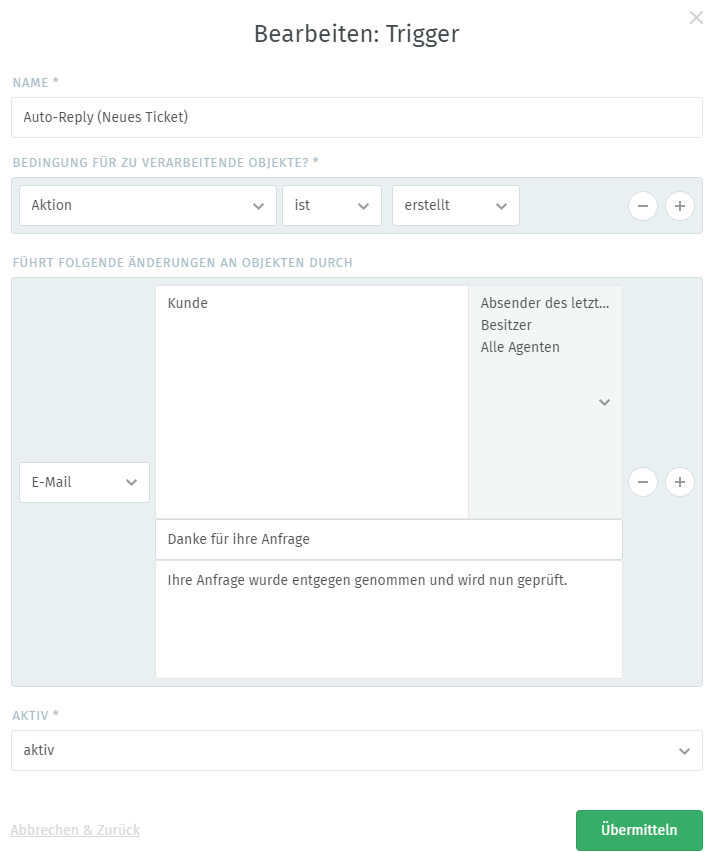Click the Übermitteln submit button
Viewport: 713px width, 852px height.
(639, 830)
